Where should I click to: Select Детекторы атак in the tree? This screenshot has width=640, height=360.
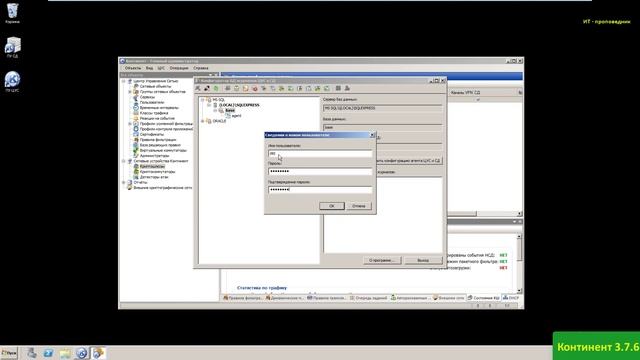(154, 177)
